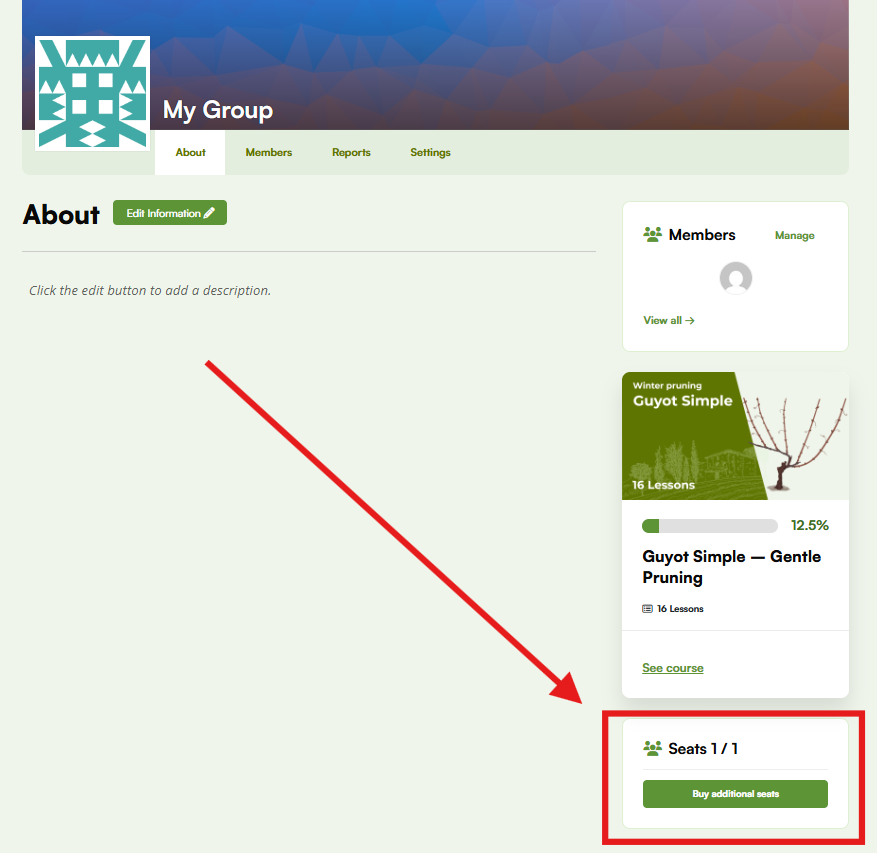Image resolution: width=877 pixels, height=853 pixels.
Task: Click the Guyot Simple — Gentle Pruning title
Action: [732, 567]
